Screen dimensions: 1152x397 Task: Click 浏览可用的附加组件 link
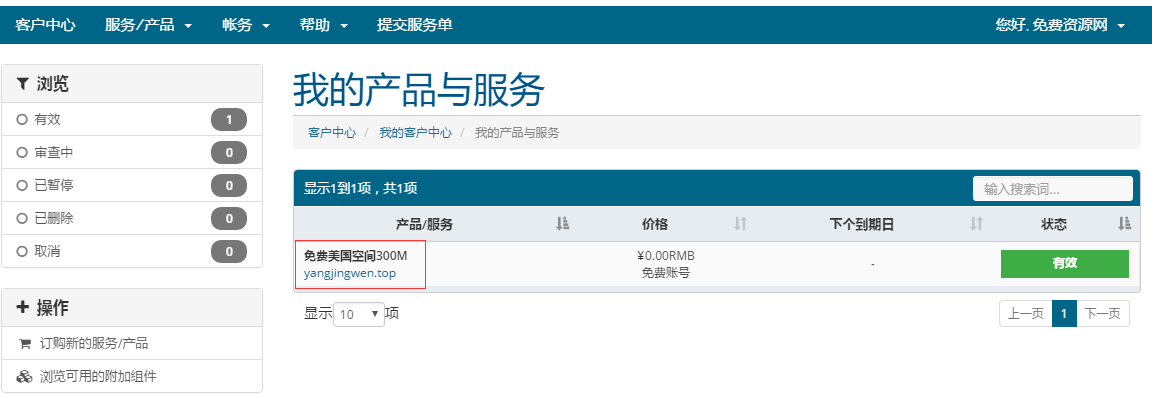pyautogui.click(x=98, y=376)
